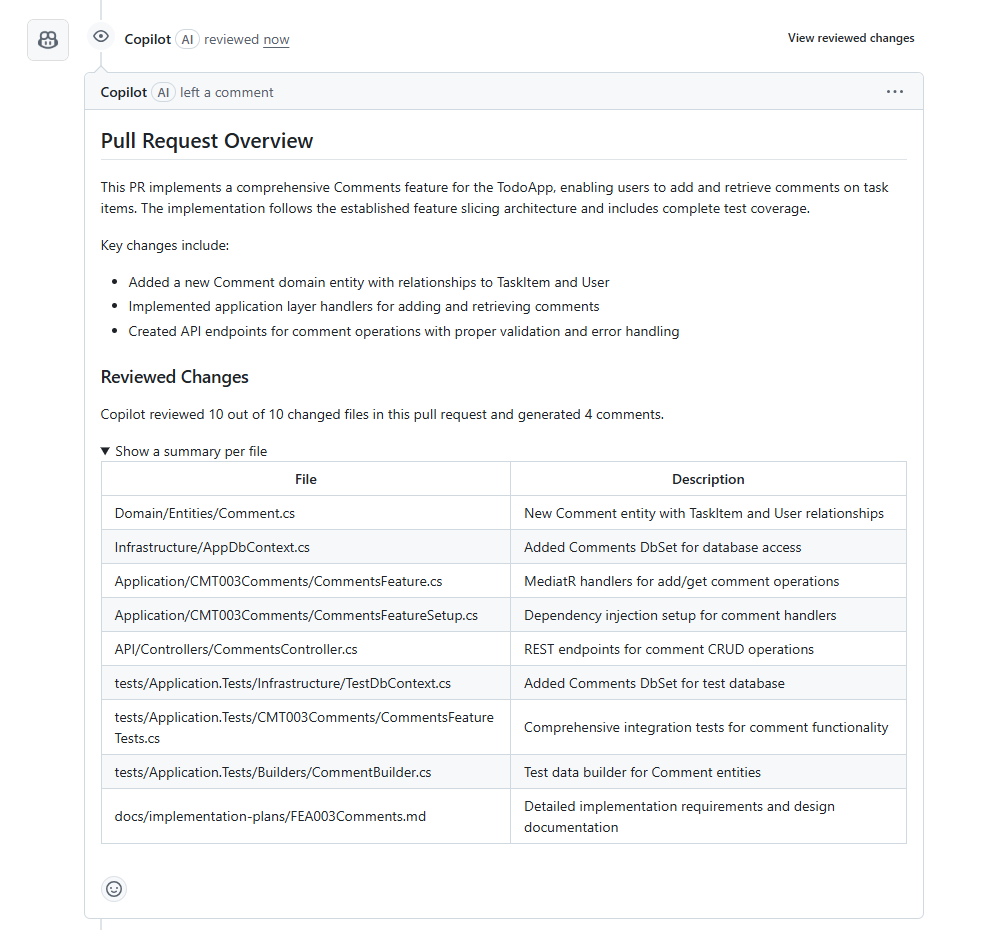995x930 pixels.
Task: Open the FEA003Comments.md documentation file
Action: click(x=270, y=816)
